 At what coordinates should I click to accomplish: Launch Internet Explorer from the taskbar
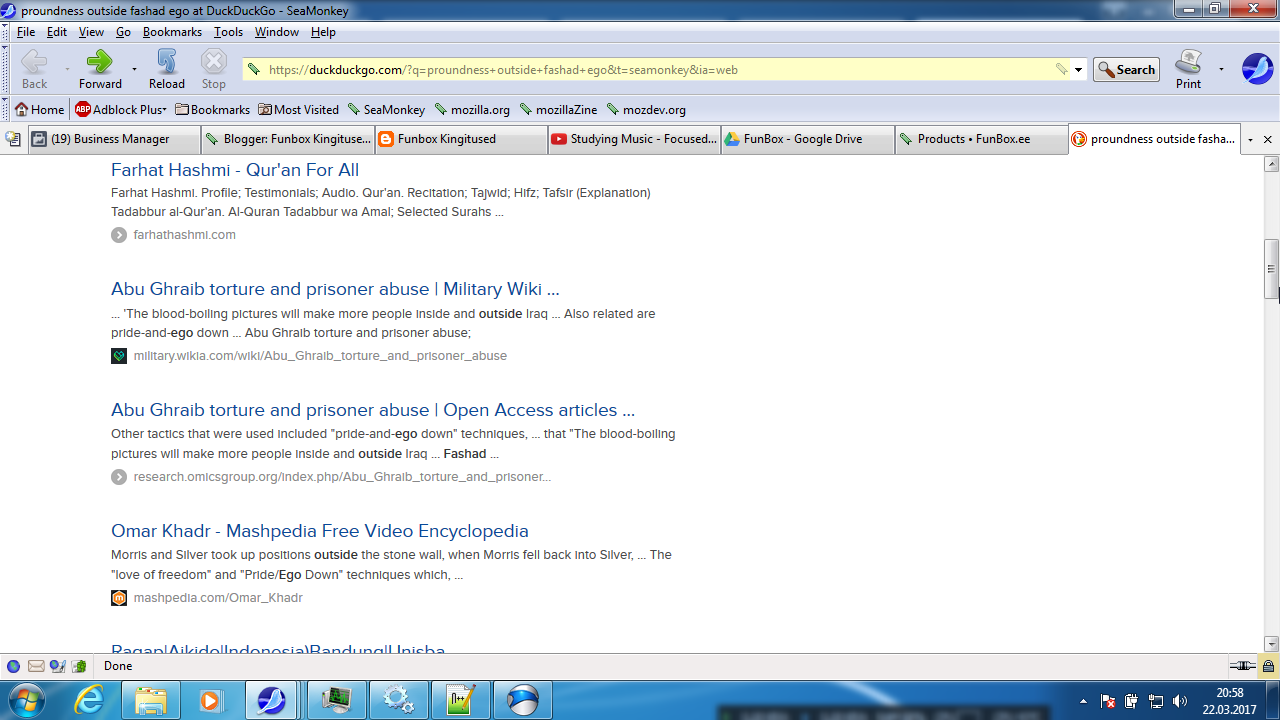(x=90, y=700)
